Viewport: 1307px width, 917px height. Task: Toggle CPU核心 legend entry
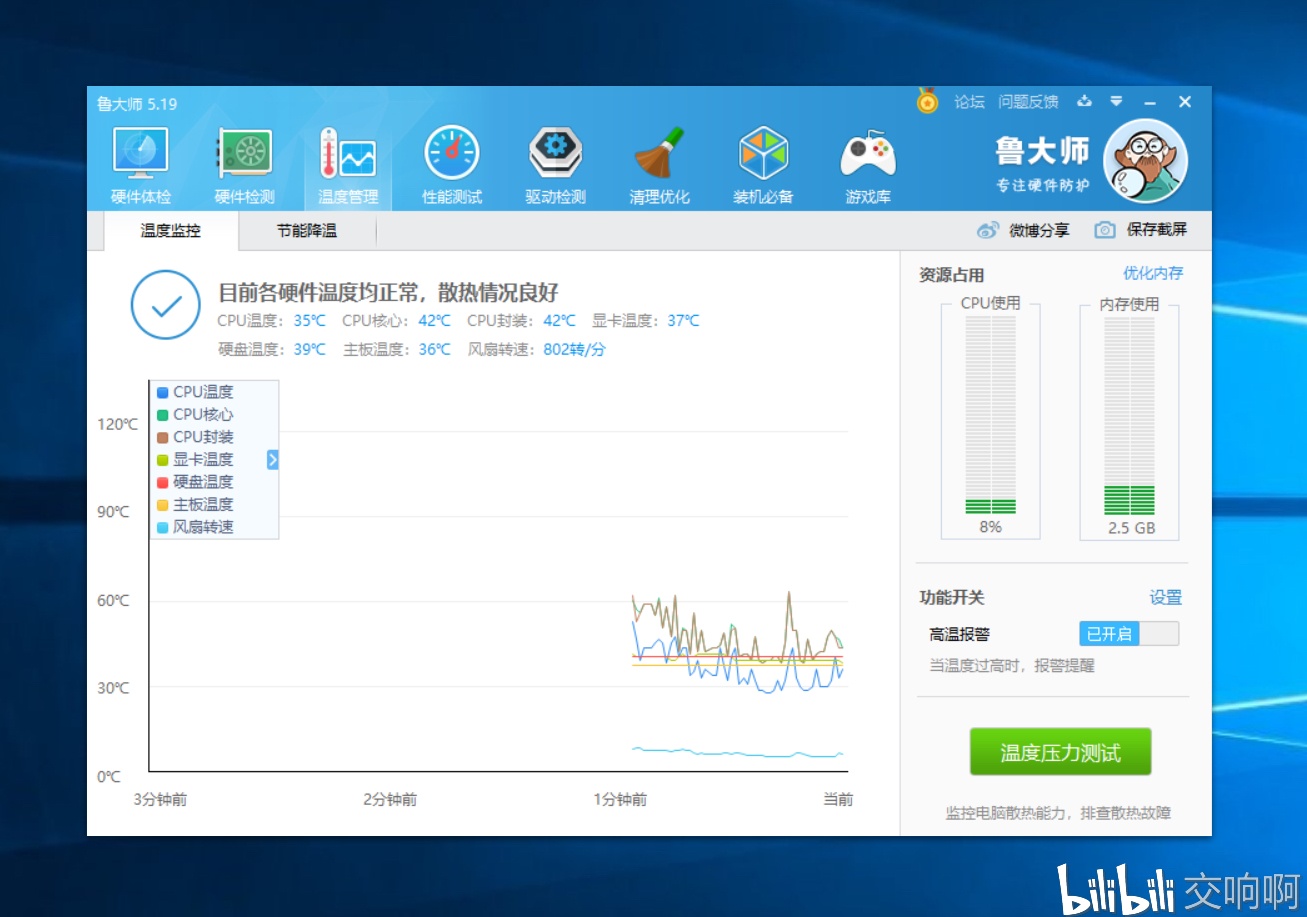[x=196, y=414]
